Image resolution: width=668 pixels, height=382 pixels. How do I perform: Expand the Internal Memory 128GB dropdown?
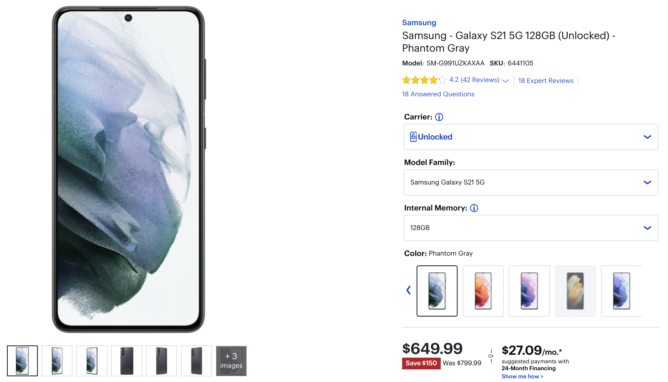[x=530, y=228]
